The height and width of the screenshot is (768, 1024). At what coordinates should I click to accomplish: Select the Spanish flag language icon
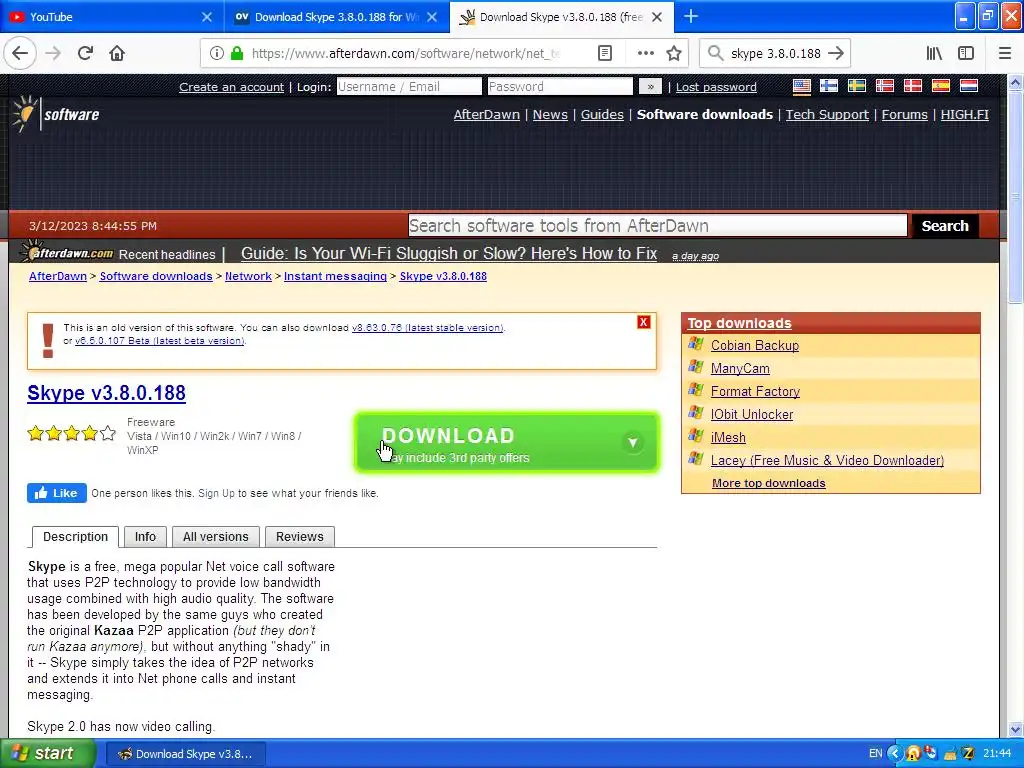pyautogui.click(x=940, y=86)
